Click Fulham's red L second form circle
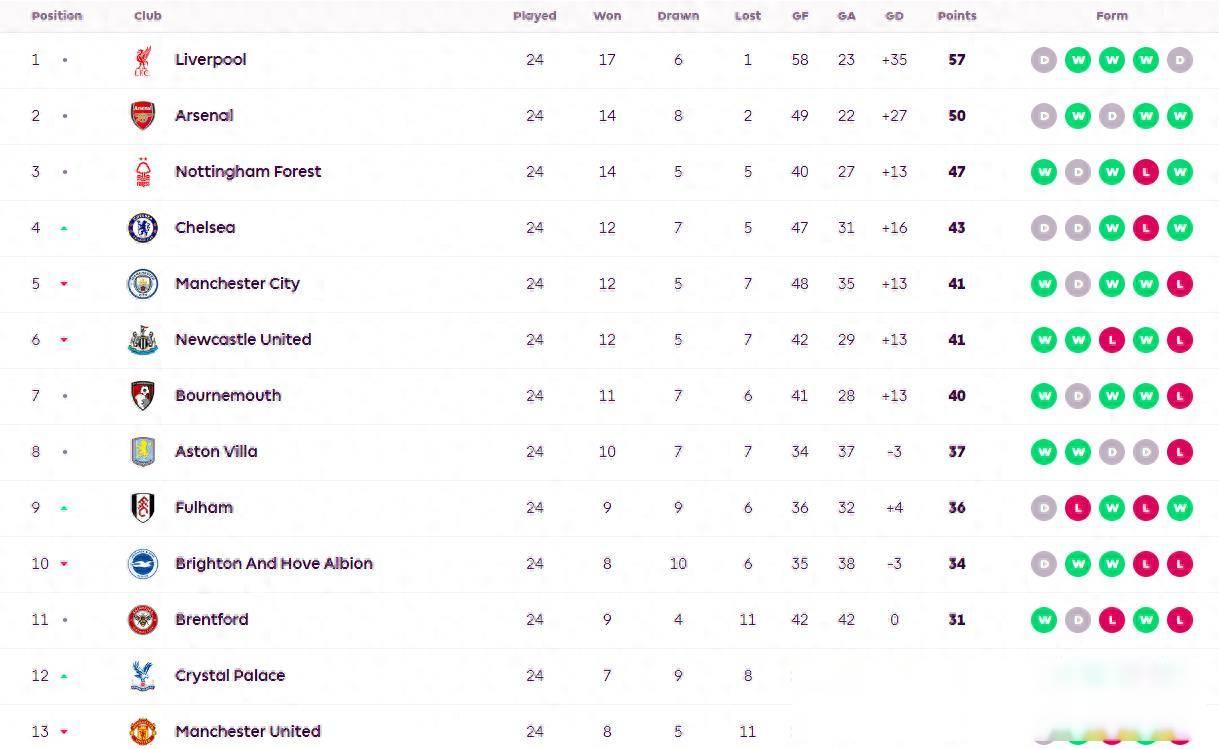This screenshot has width=1219, height=749. [x=1077, y=508]
